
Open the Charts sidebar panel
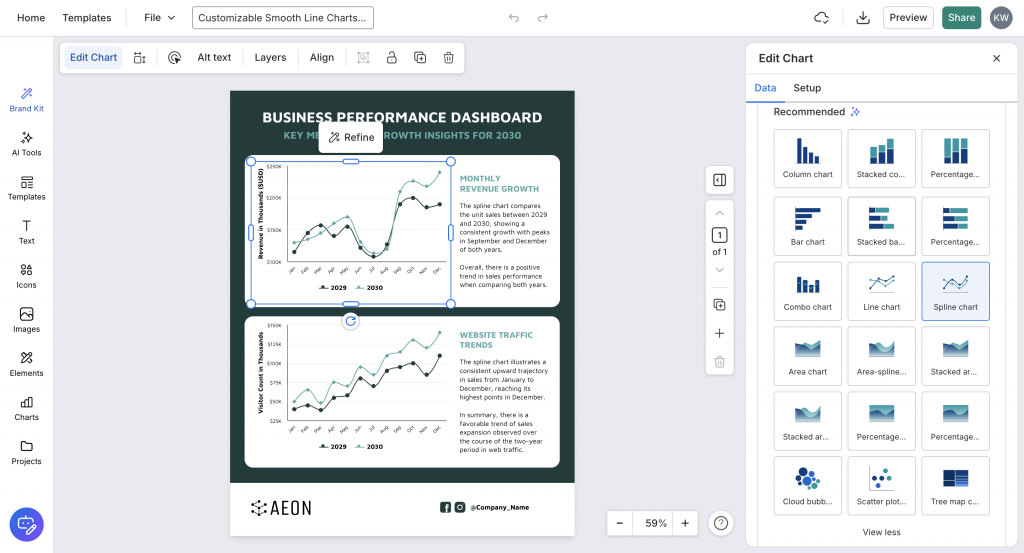click(x=26, y=409)
